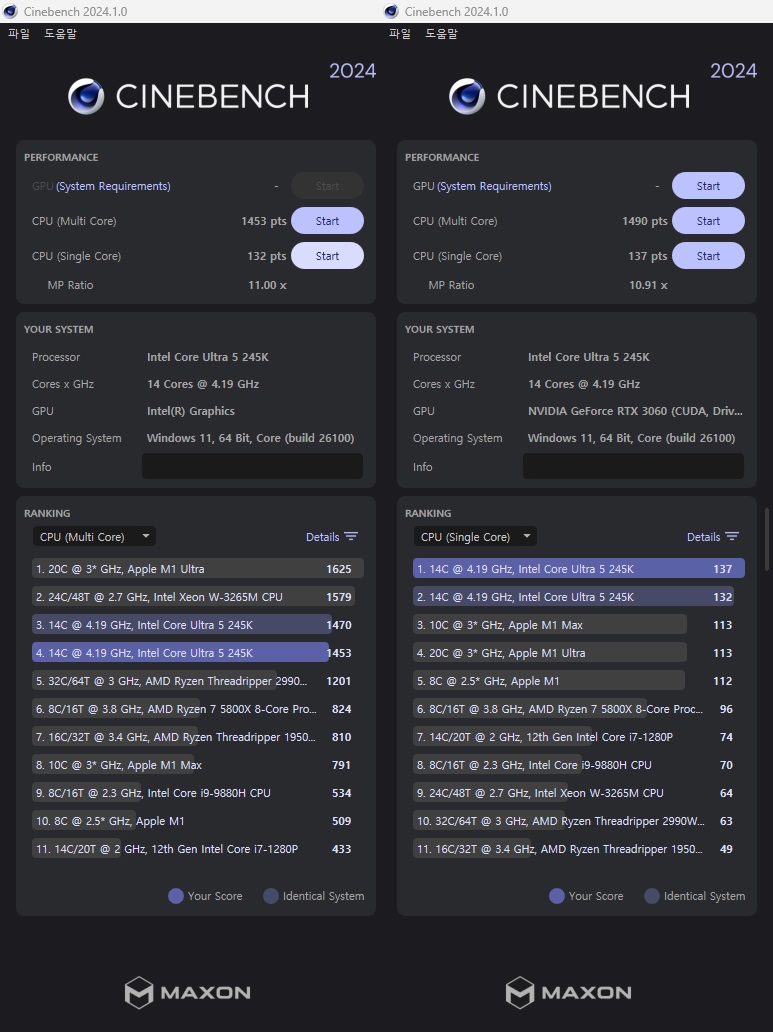Click GPU value Intel(R) Graphics
The image size is (773, 1032).
tap(190, 411)
